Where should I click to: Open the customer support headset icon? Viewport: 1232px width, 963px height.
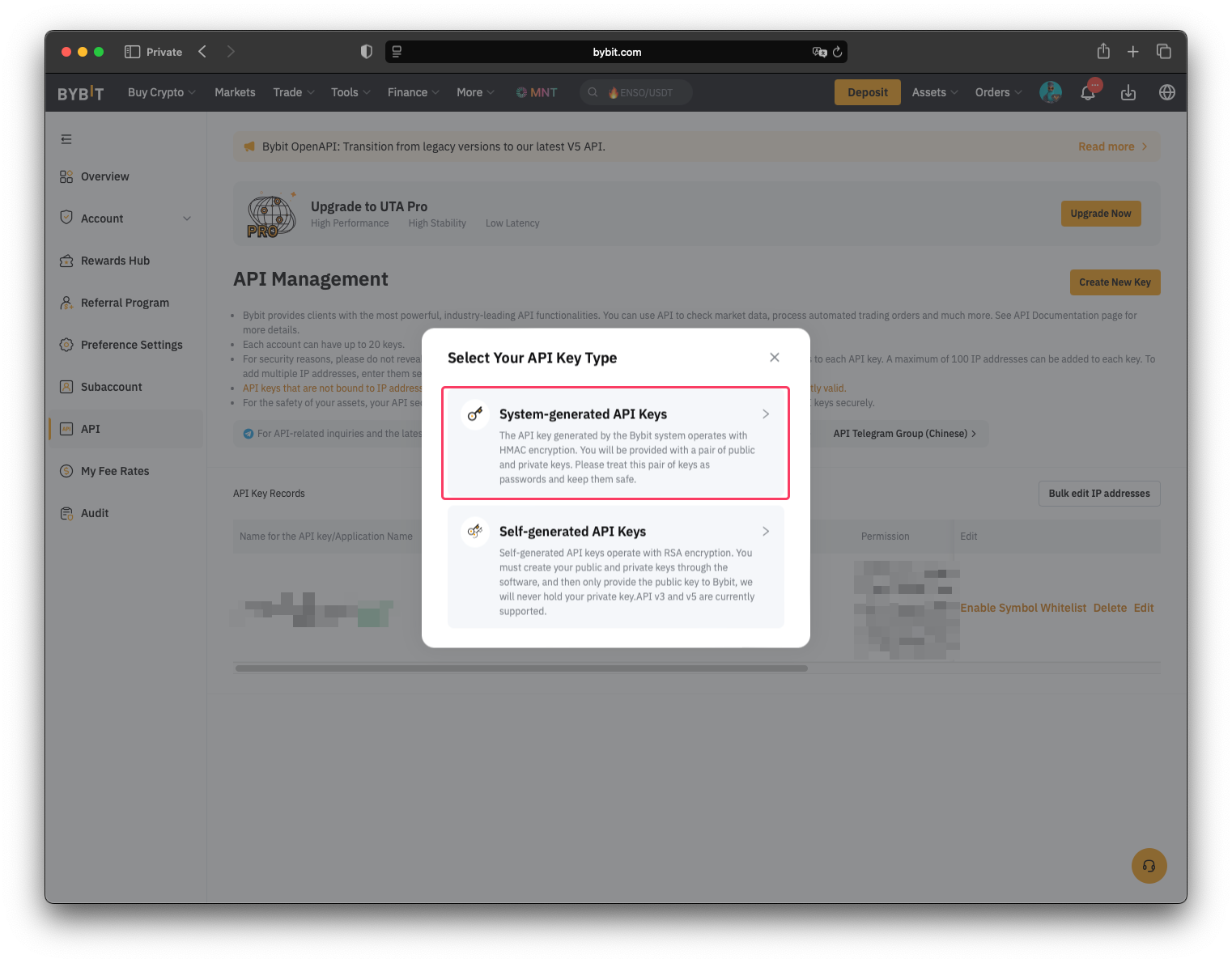[x=1149, y=866]
